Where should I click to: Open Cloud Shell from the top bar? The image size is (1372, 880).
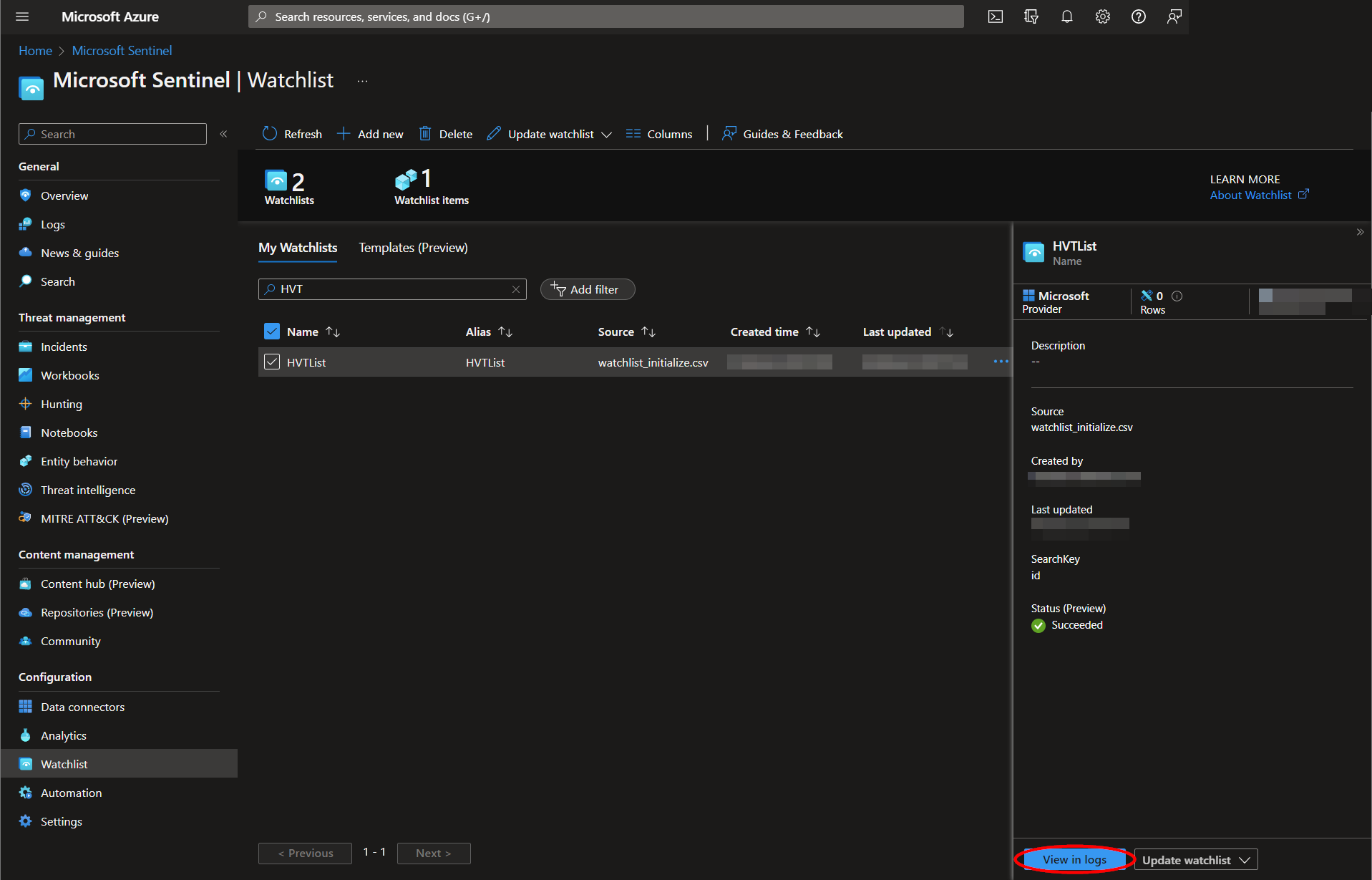[995, 16]
